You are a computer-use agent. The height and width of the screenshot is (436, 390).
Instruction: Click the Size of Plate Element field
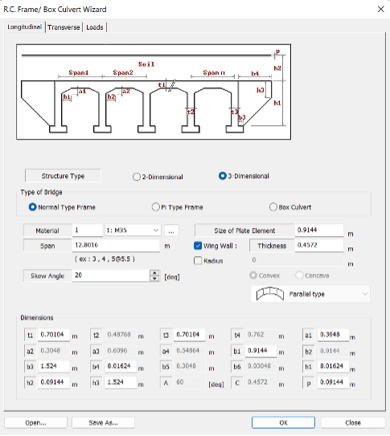point(319,230)
